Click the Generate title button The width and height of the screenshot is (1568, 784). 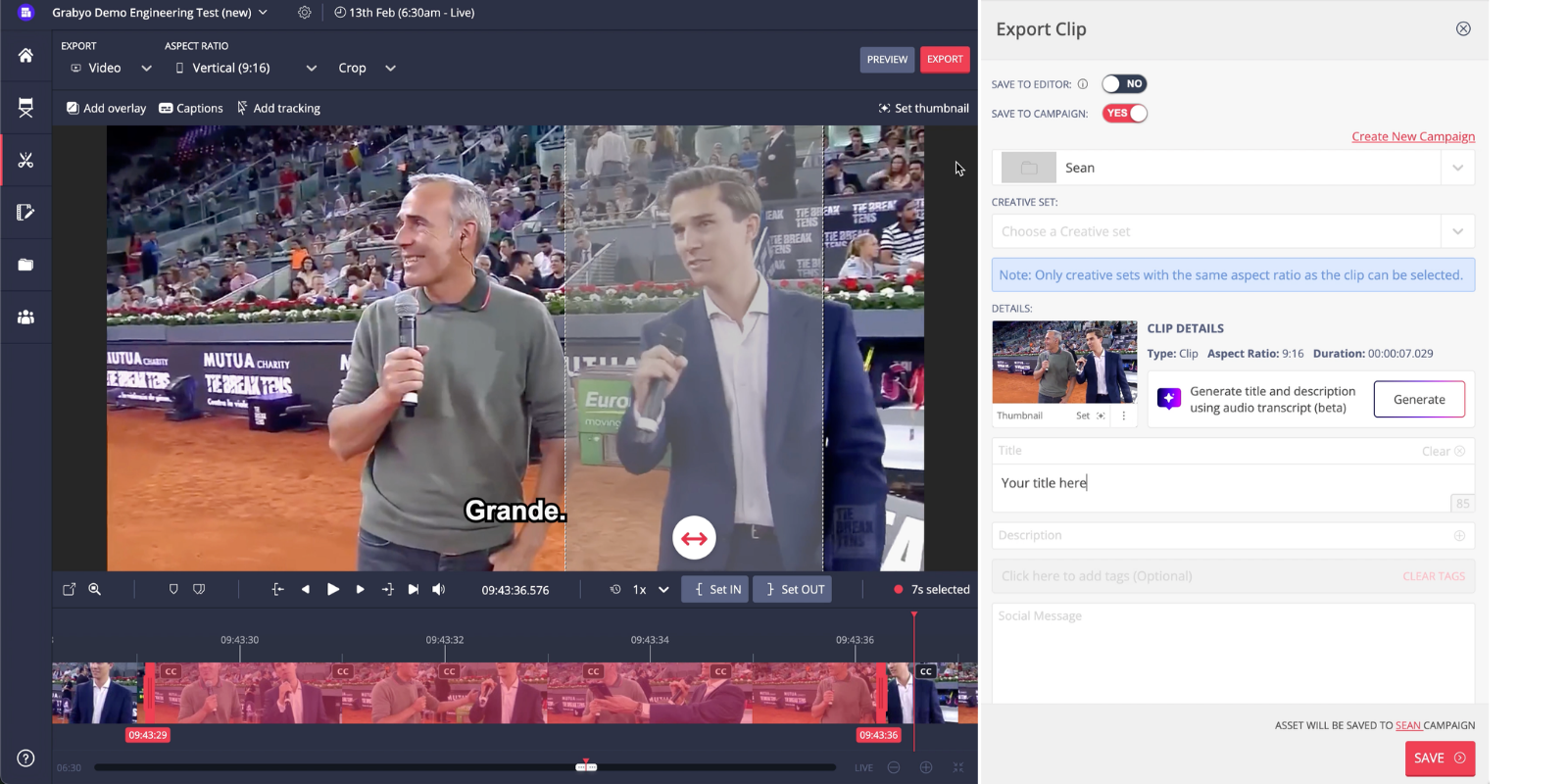point(1418,399)
